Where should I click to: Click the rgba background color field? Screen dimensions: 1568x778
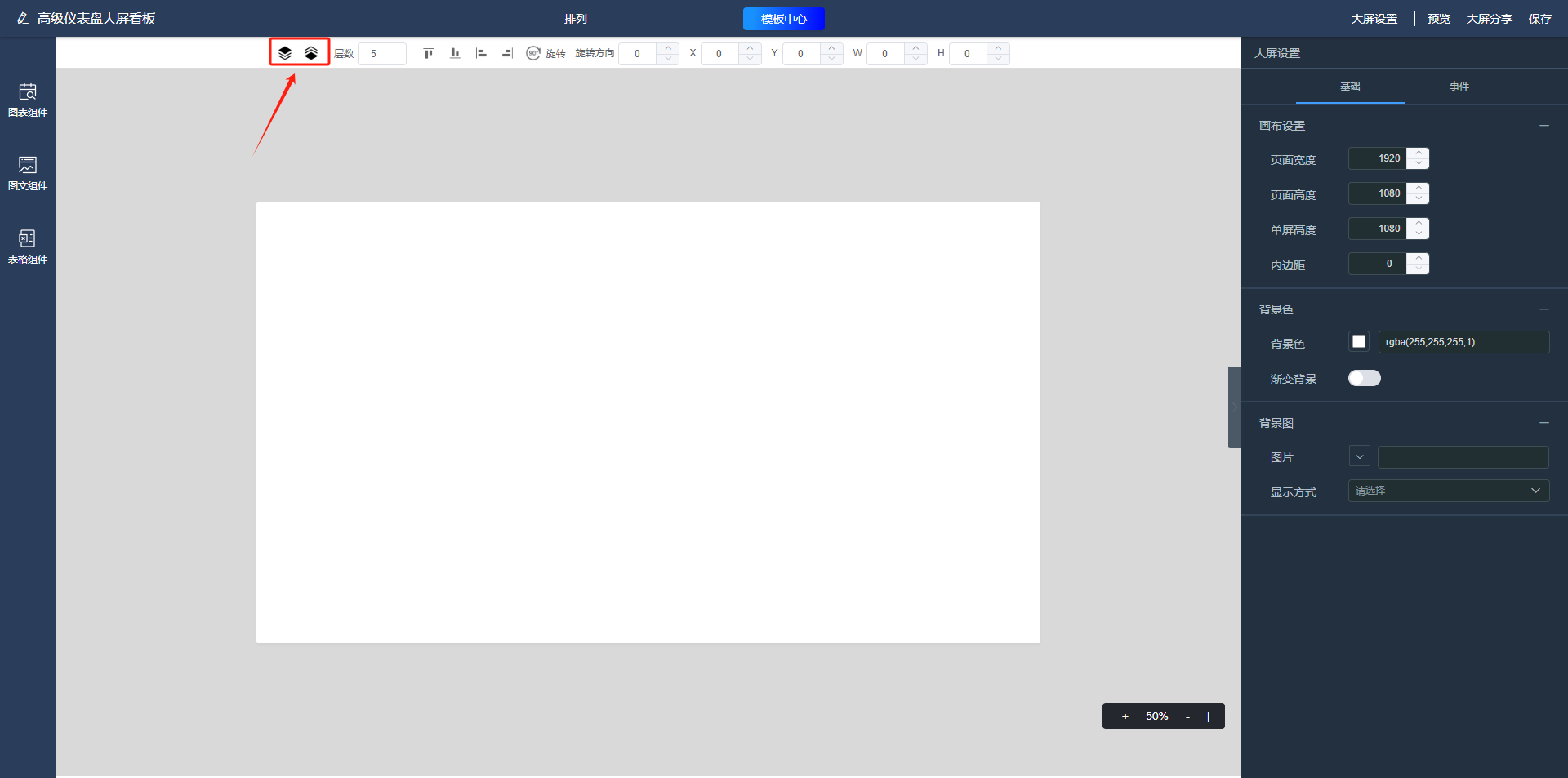click(1463, 342)
